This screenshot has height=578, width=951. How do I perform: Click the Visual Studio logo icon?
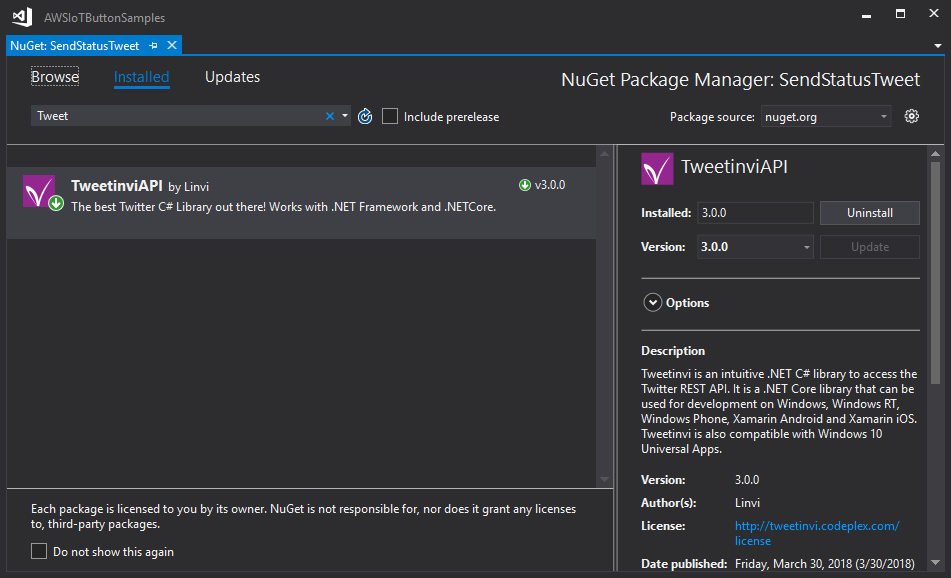click(x=22, y=17)
